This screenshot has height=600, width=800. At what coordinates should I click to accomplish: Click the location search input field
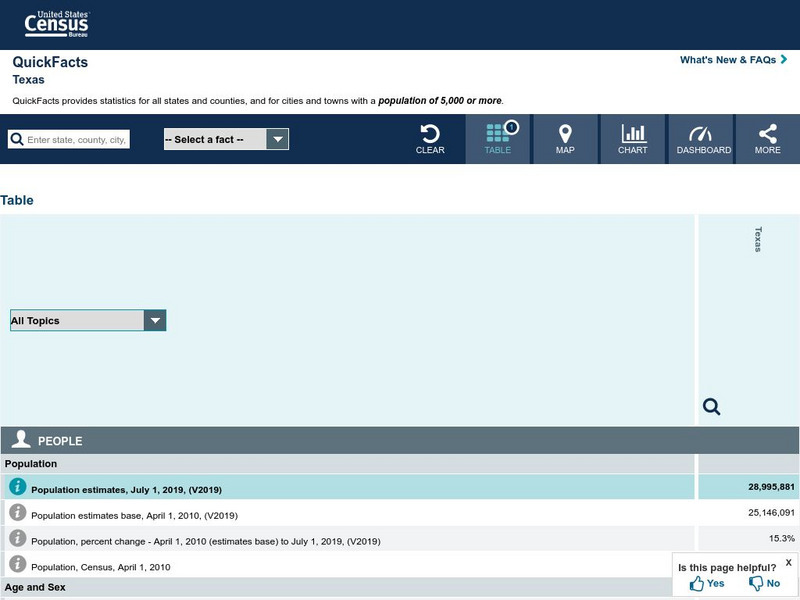pyautogui.click(x=69, y=139)
